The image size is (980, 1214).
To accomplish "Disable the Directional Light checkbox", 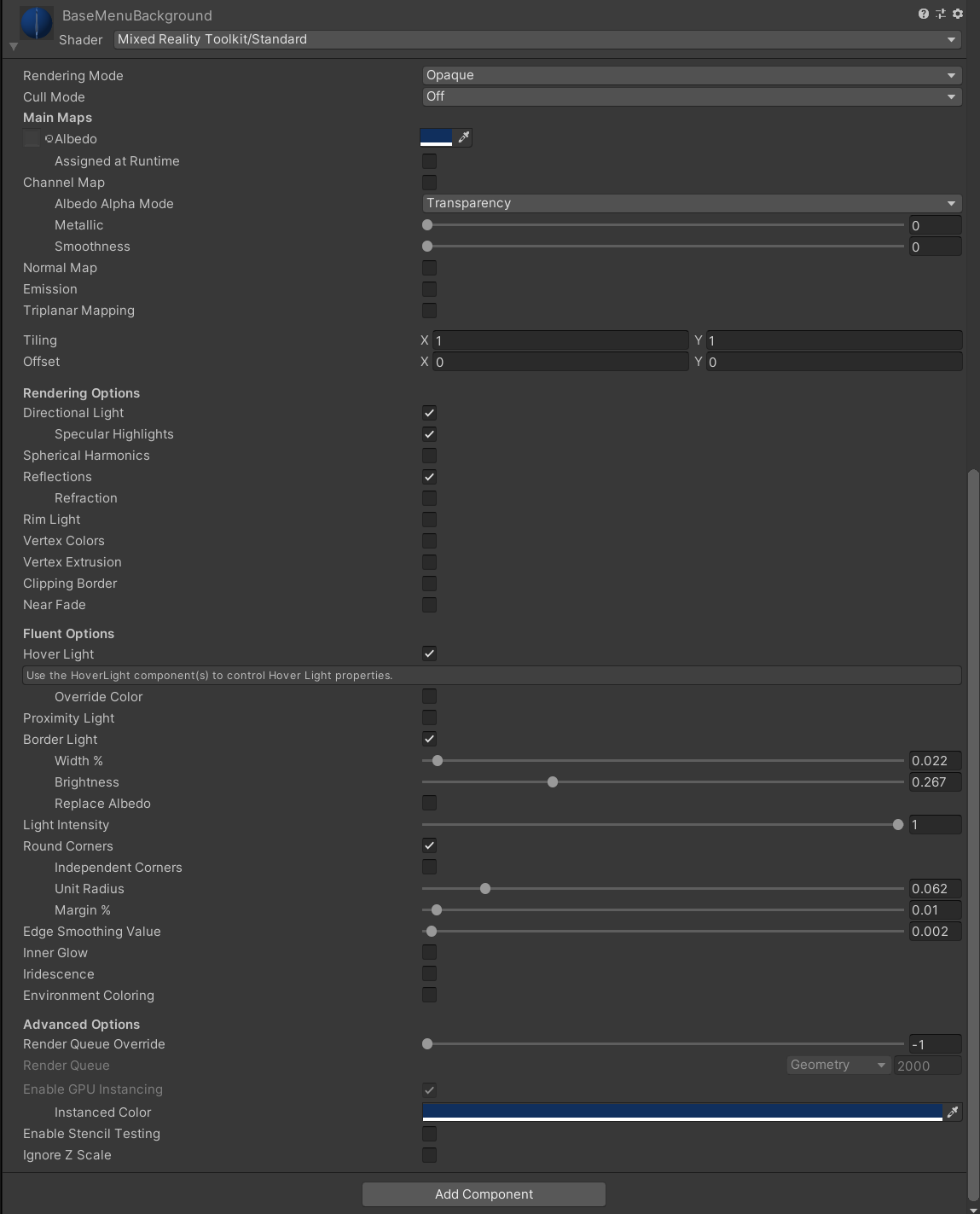I will 429,412.
